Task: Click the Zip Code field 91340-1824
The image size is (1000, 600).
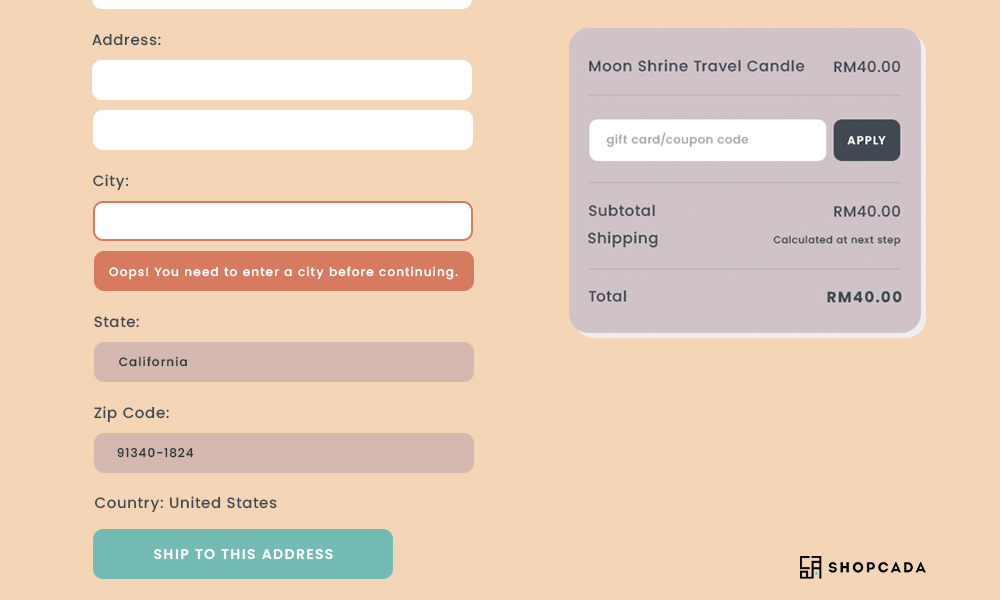Action: [284, 453]
